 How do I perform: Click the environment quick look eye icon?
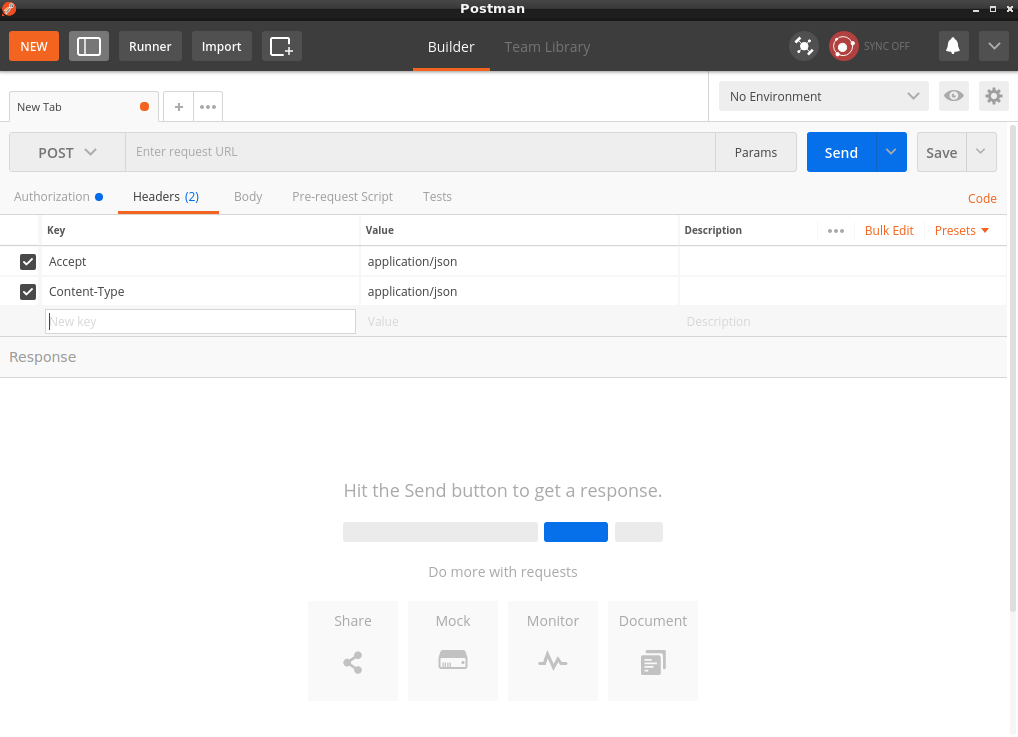click(954, 96)
